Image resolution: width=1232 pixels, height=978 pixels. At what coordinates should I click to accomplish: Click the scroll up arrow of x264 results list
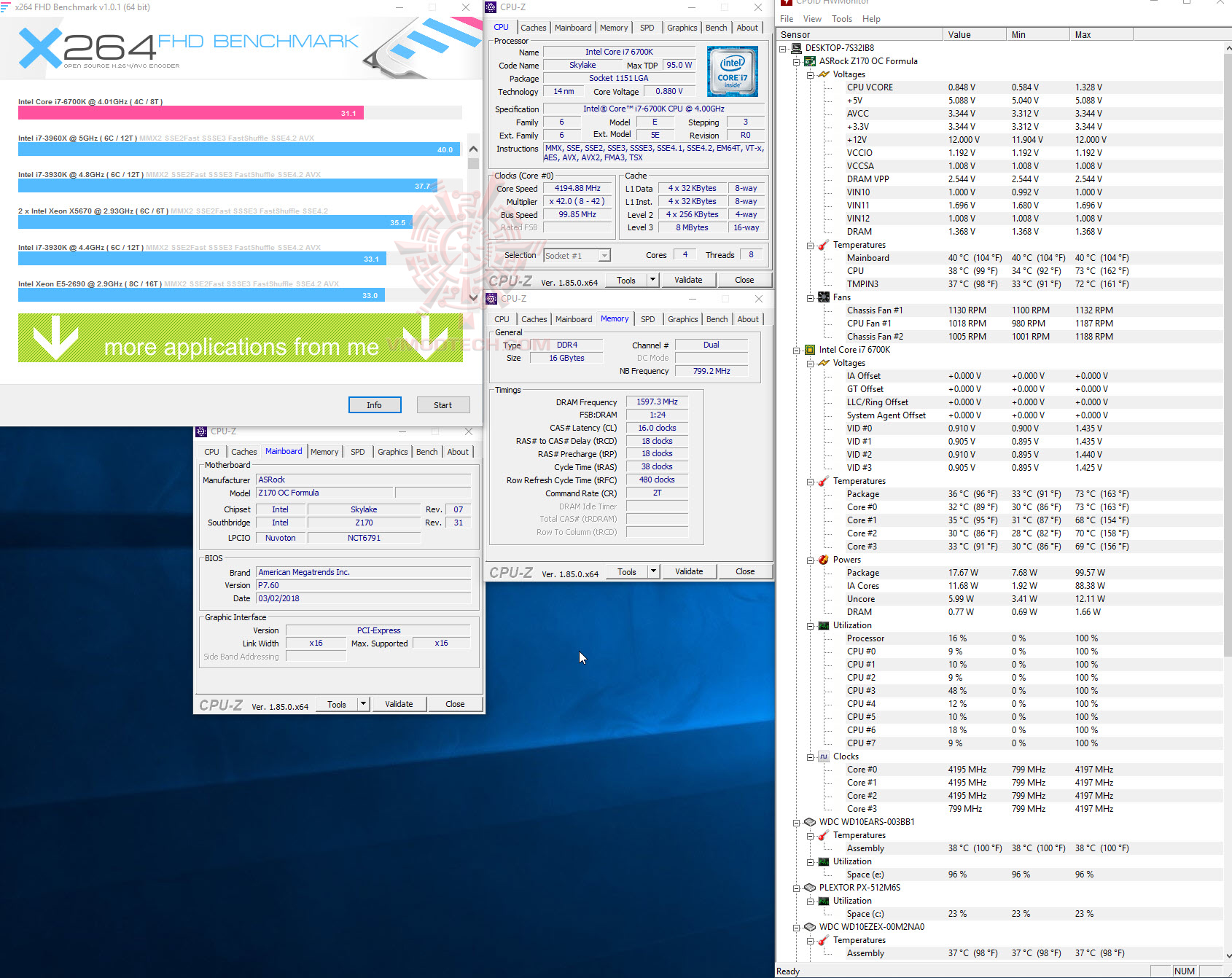[473, 148]
